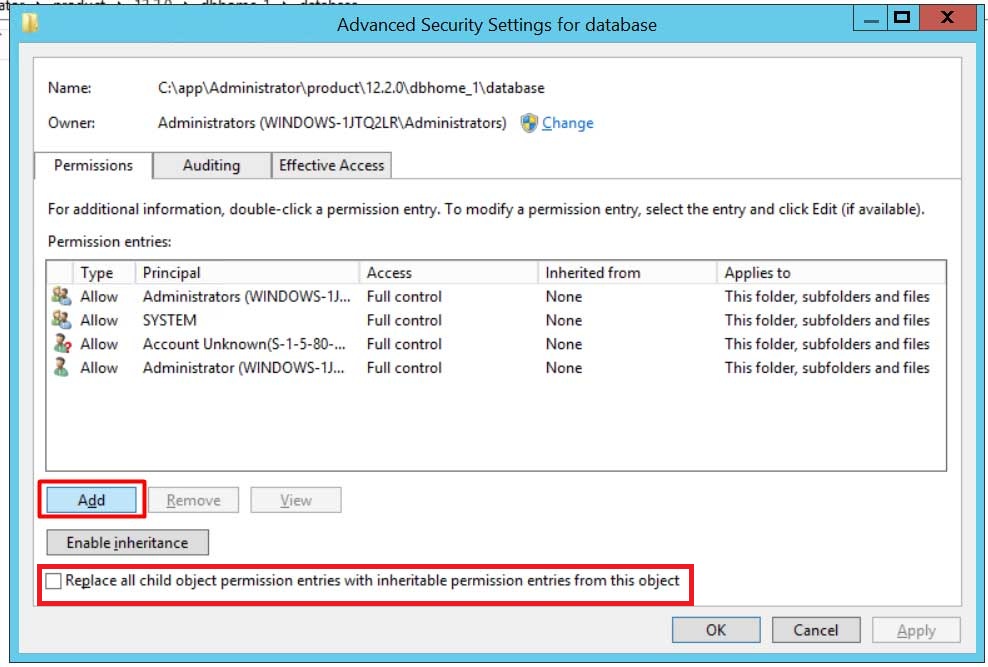Open the Effective Access tab
Image resolution: width=988 pixels, height=667 pixels.
pyautogui.click(x=331, y=166)
